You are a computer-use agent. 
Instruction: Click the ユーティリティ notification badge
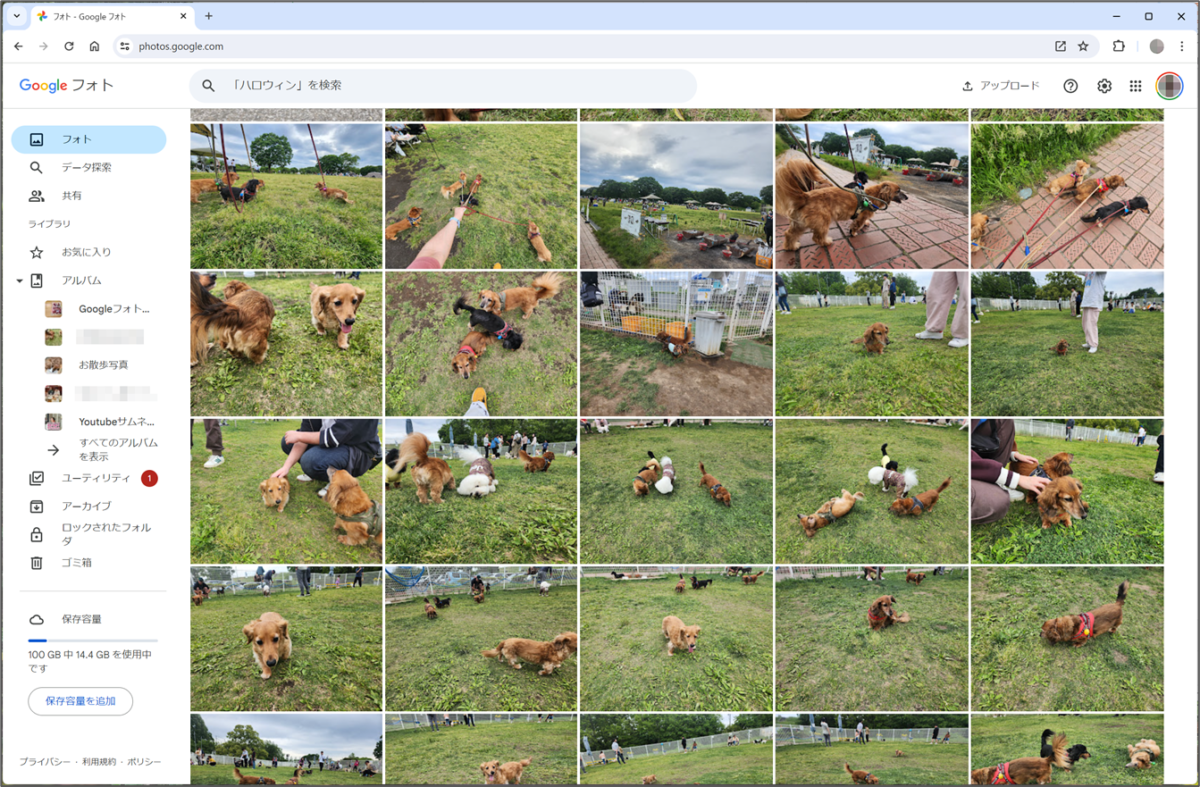tap(149, 478)
